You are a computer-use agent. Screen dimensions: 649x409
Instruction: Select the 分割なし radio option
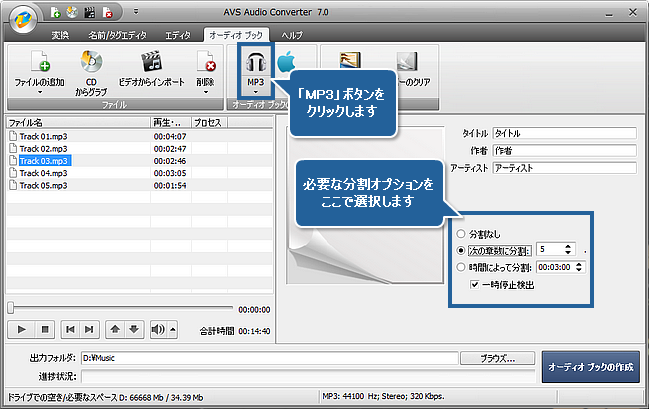click(460, 233)
